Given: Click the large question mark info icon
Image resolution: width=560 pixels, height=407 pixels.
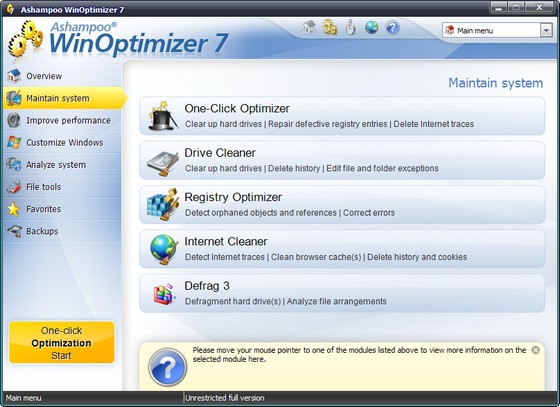Looking at the screenshot, I should tap(168, 367).
